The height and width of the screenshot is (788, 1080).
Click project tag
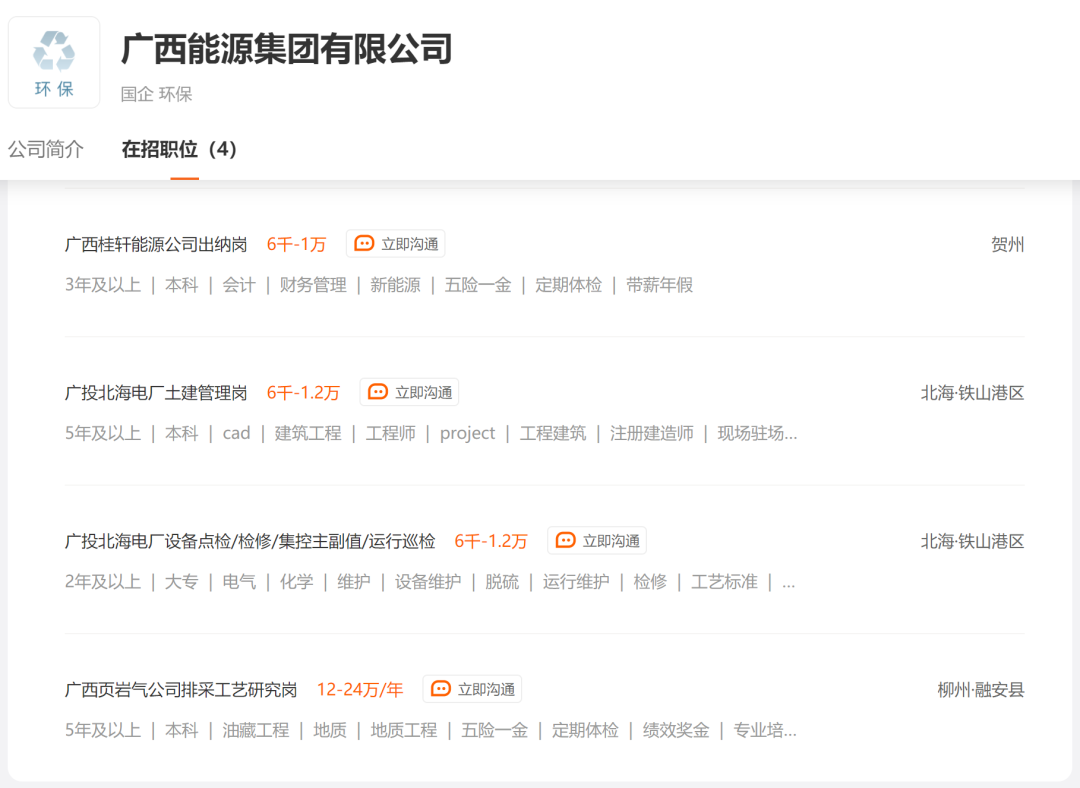[x=468, y=433]
